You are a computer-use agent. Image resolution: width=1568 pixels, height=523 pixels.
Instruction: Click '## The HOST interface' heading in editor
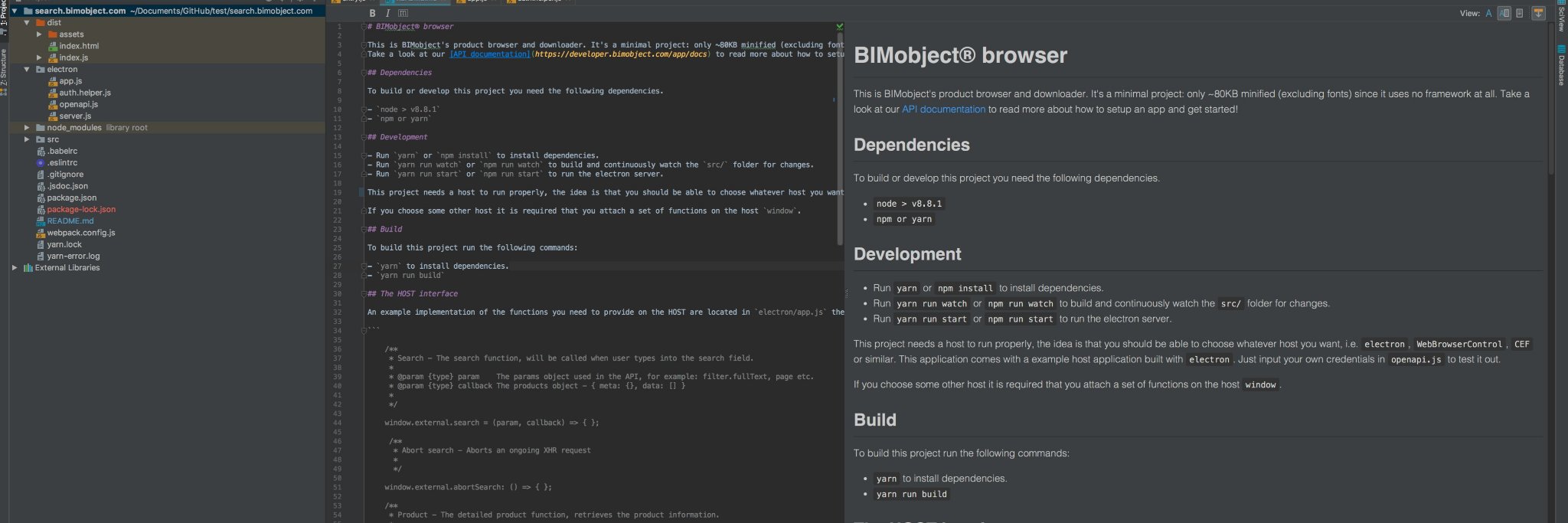point(413,294)
